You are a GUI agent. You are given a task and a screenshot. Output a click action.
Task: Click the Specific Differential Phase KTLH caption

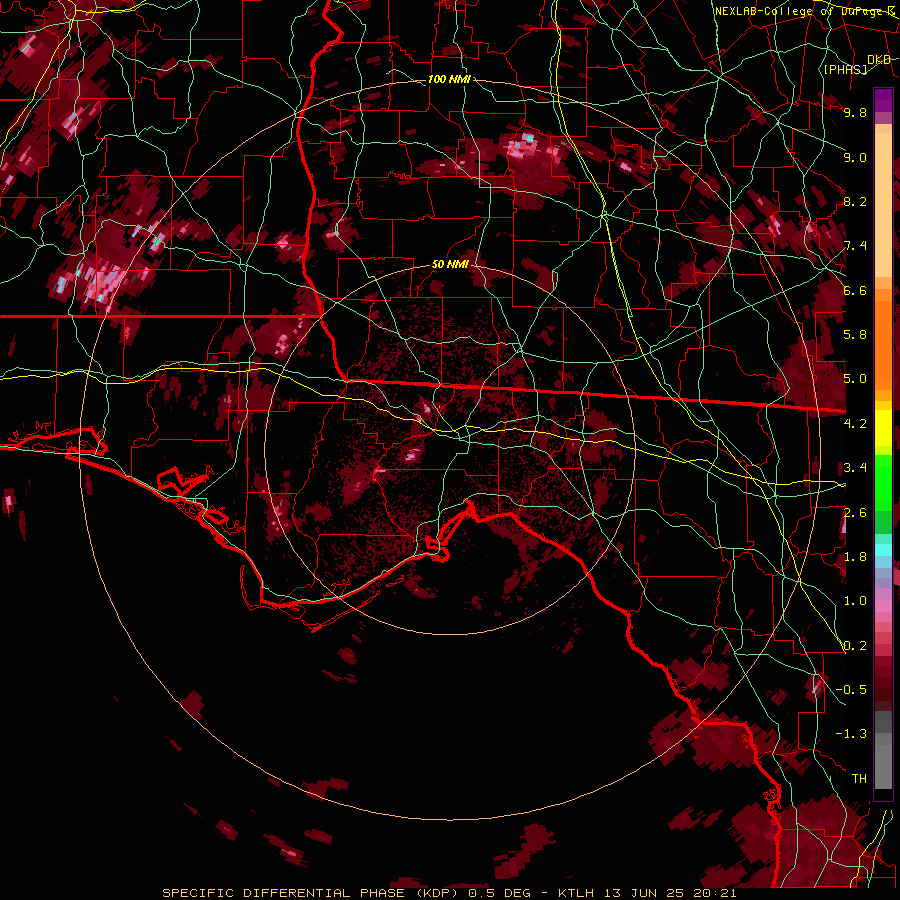pos(449,893)
